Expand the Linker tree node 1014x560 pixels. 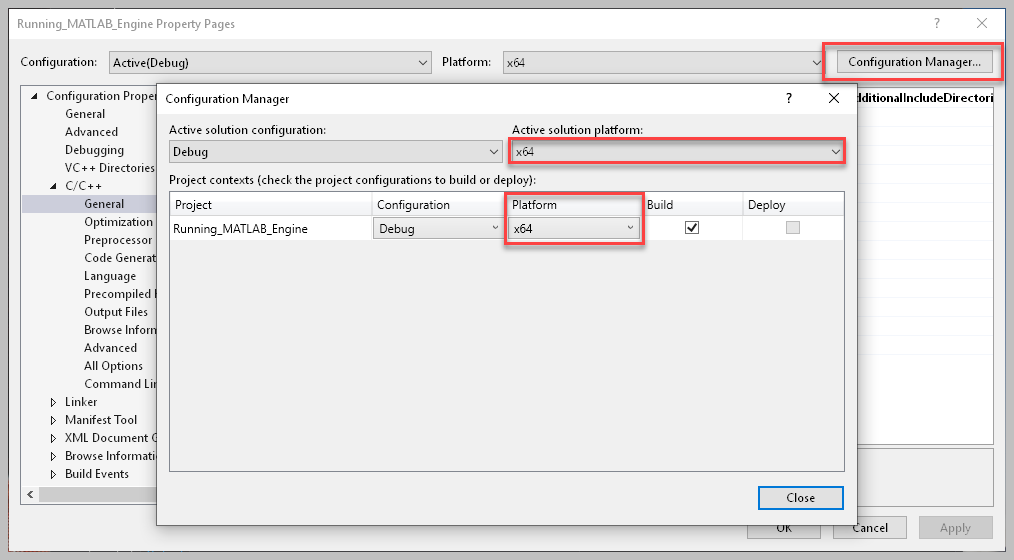point(54,402)
